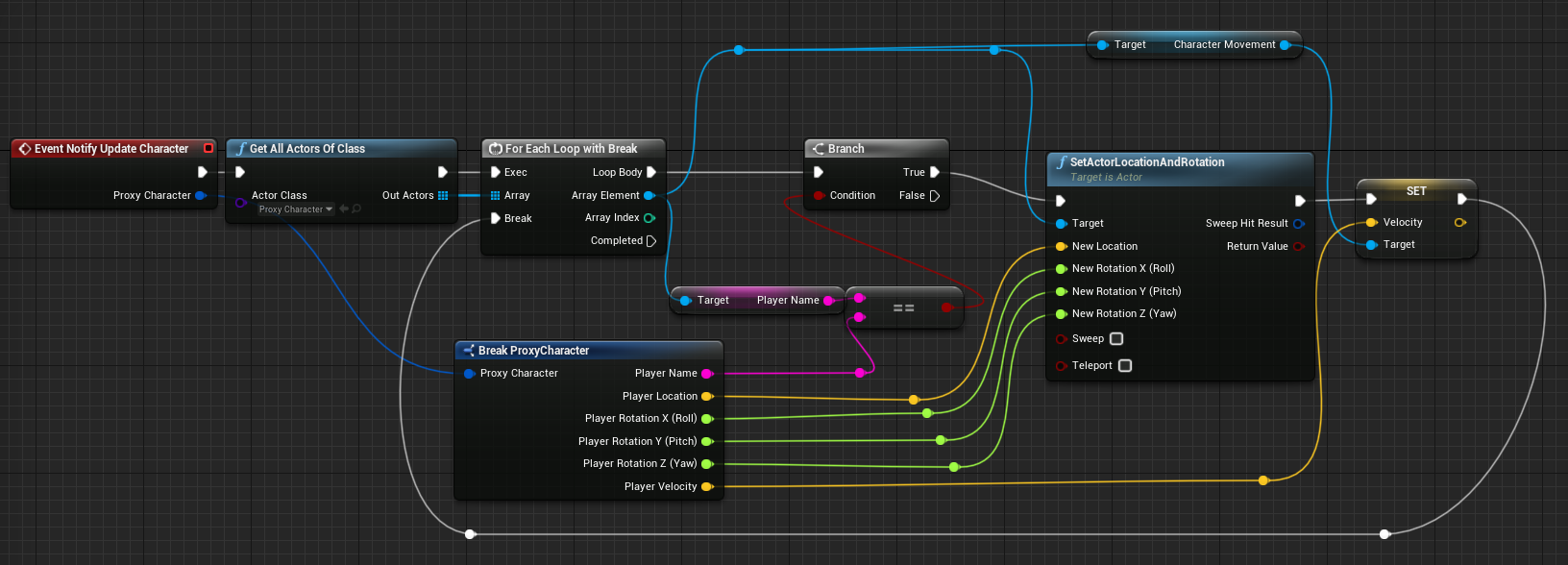
Task: Click the Player Location output pin
Action: click(707, 396)
